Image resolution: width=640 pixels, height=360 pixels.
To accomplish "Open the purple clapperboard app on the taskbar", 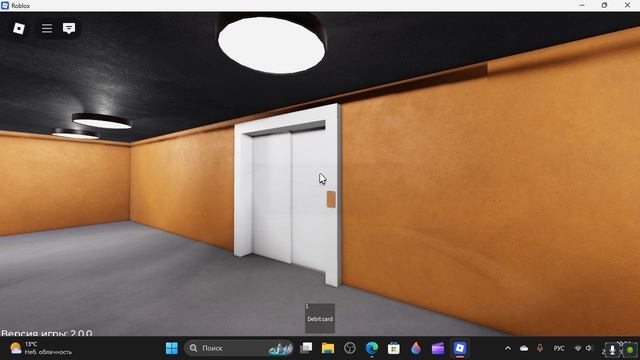I will click(x=438, y=348).
